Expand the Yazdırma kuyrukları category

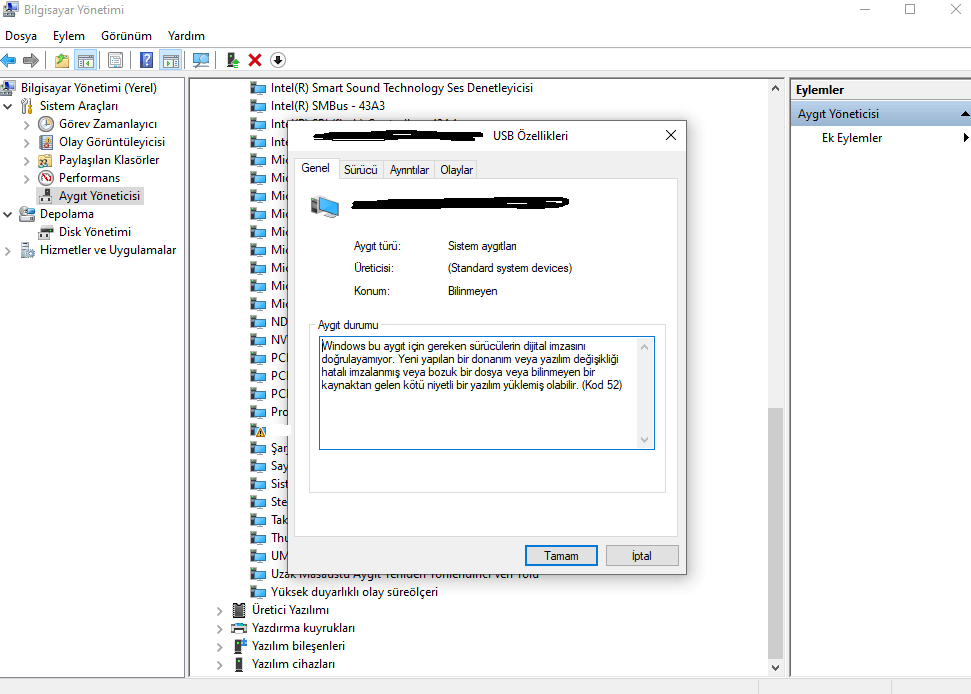219,628
